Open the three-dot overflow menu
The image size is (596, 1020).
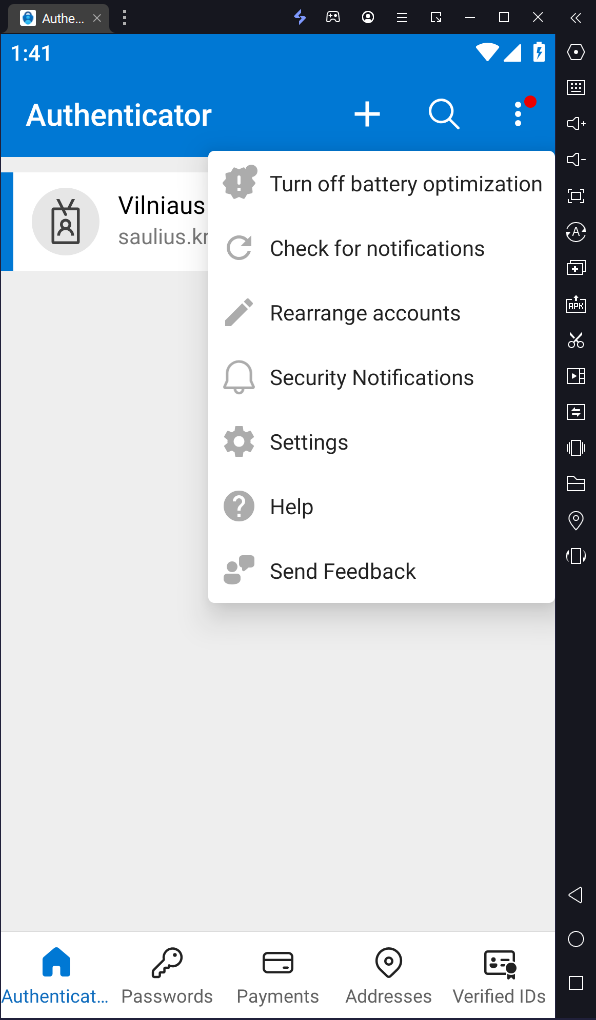click(x=519, y=114)
